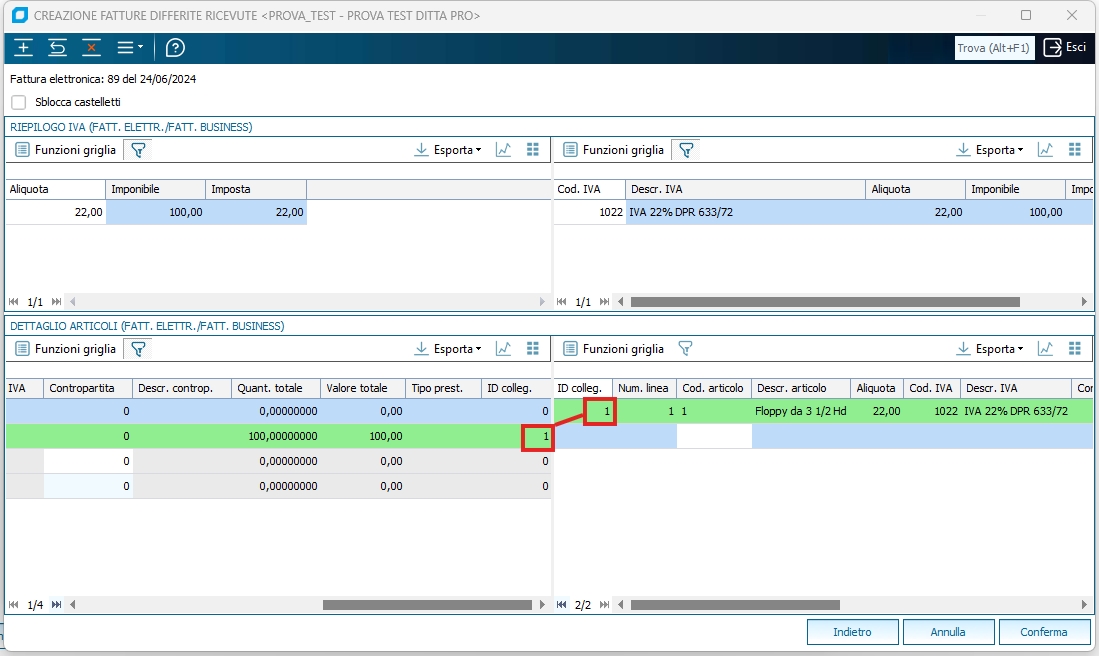This screenshot has height=656, width=1099.
Task: Open Funzioni griglia in right Riepilogo IVA grid
Action: (613, 150)
